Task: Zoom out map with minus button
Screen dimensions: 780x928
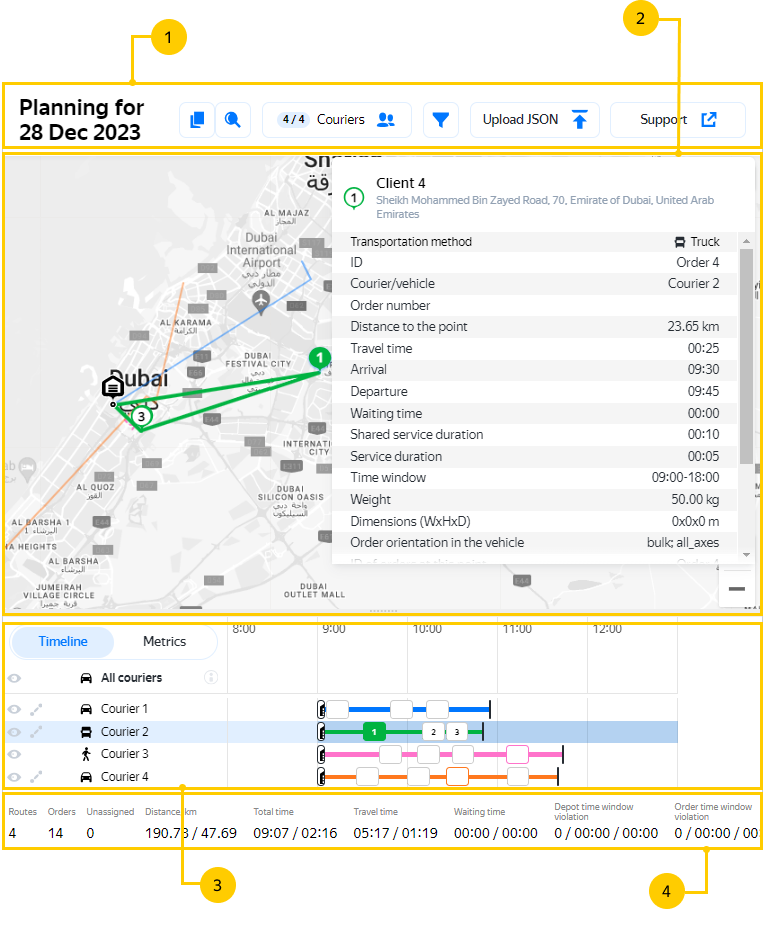Action: (x=736, y=589)
